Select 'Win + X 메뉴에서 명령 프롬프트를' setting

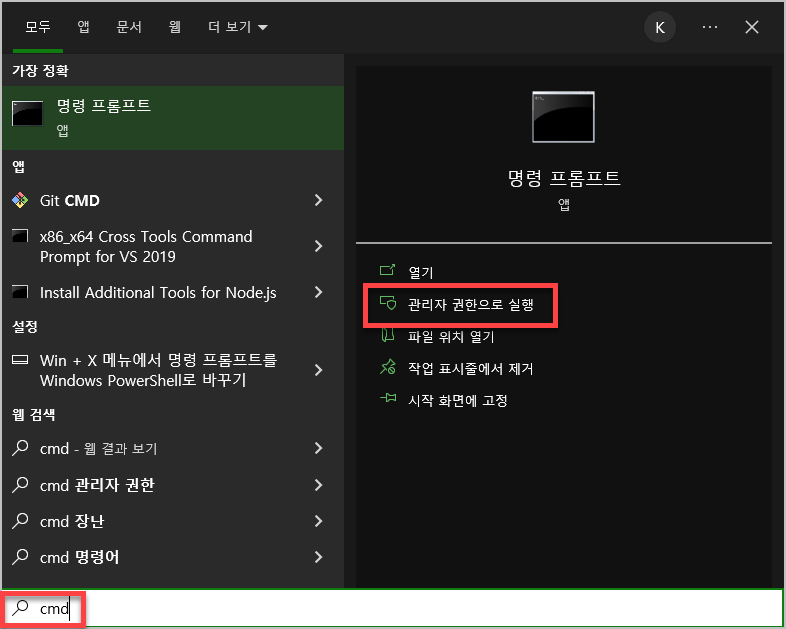(x=158, y=370)
